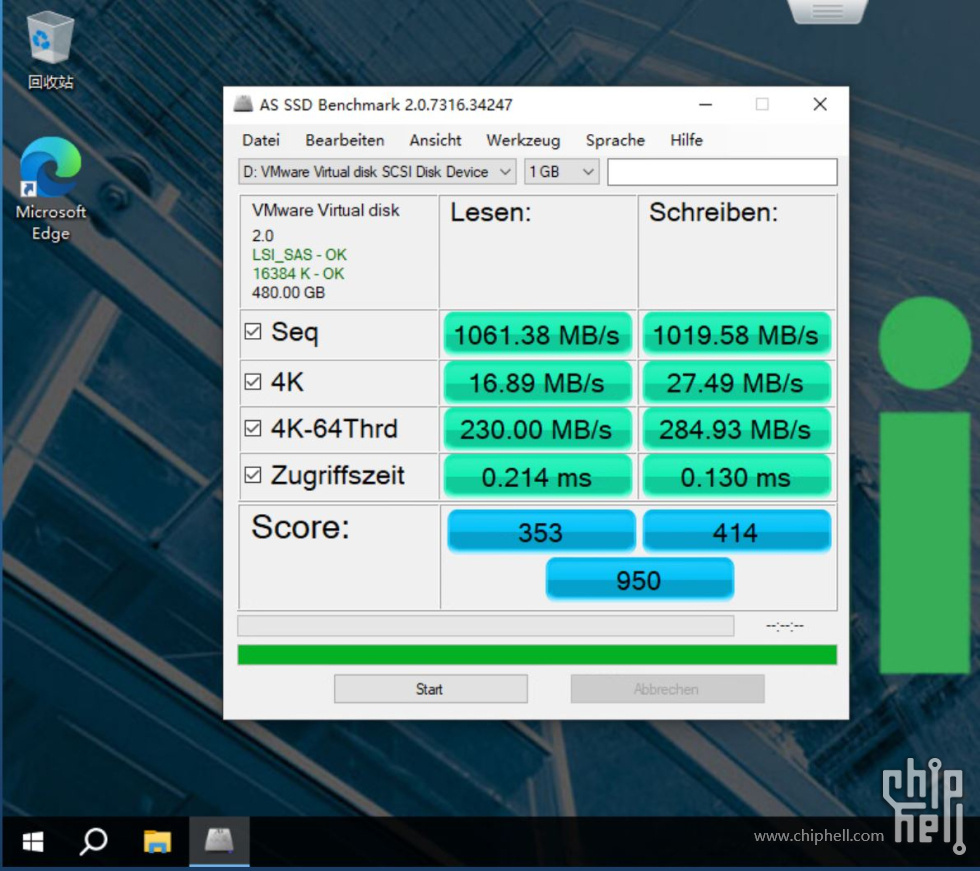Click the gray test progress bar
Viewport: 980px width, 871px height.
click(x=486, y=625)
